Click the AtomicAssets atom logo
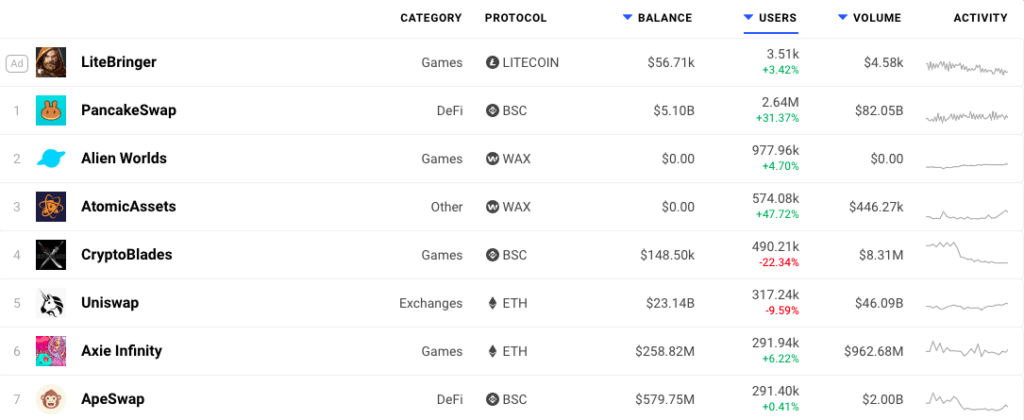Image resolution: width=1024 pixels, height=420 pixels. [x=51, y=207]
